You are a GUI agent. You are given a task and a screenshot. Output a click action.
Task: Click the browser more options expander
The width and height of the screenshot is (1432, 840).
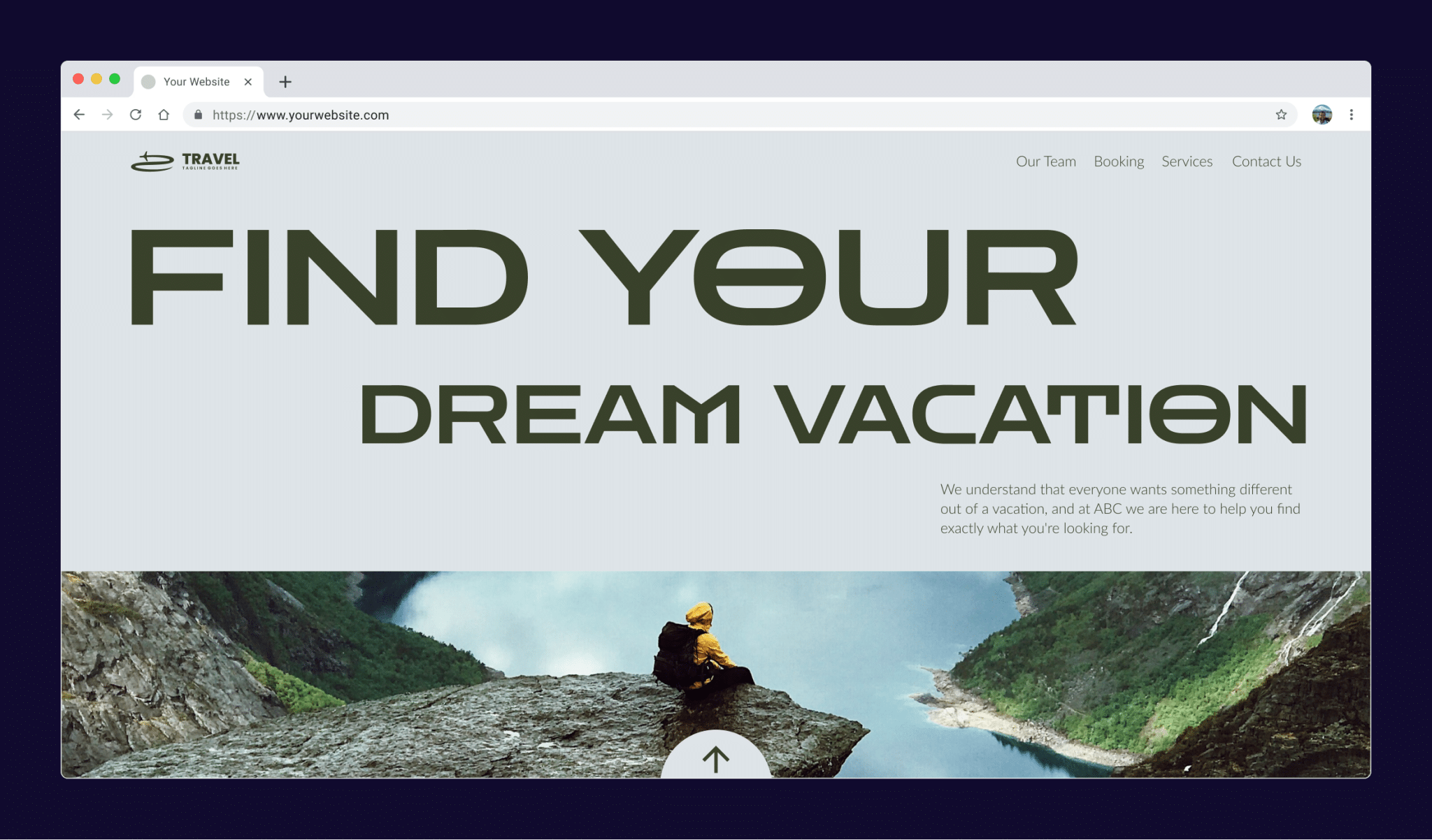[x=1352, y=115]
